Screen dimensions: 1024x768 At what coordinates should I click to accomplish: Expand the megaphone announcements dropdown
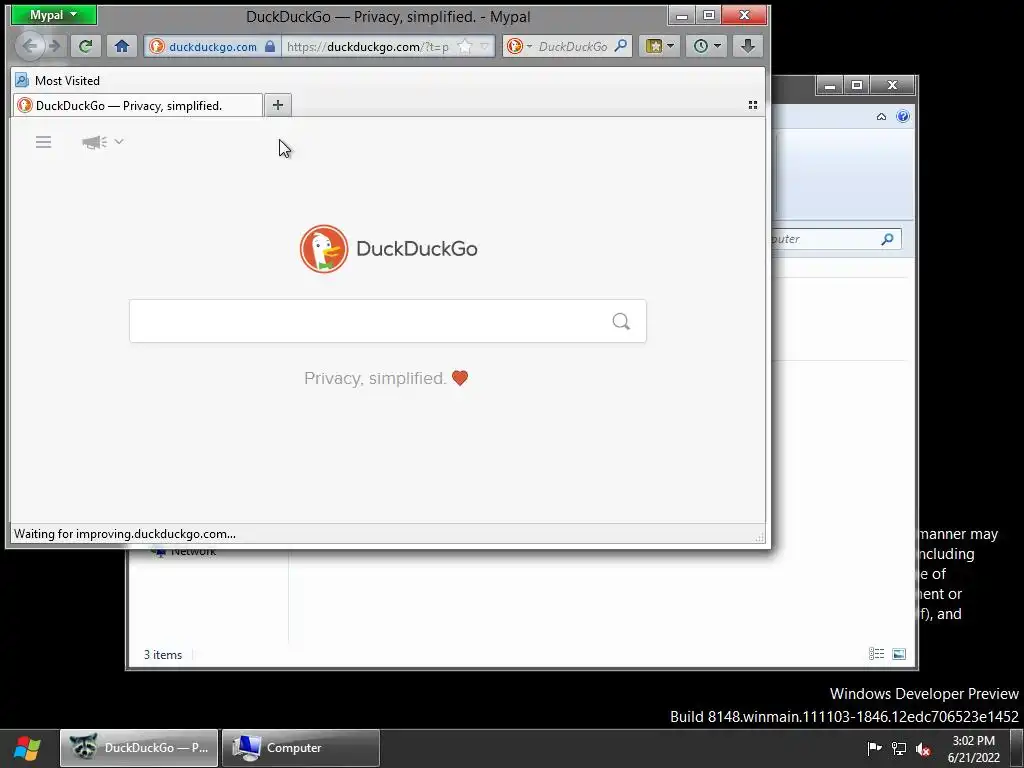click(103, 142)
